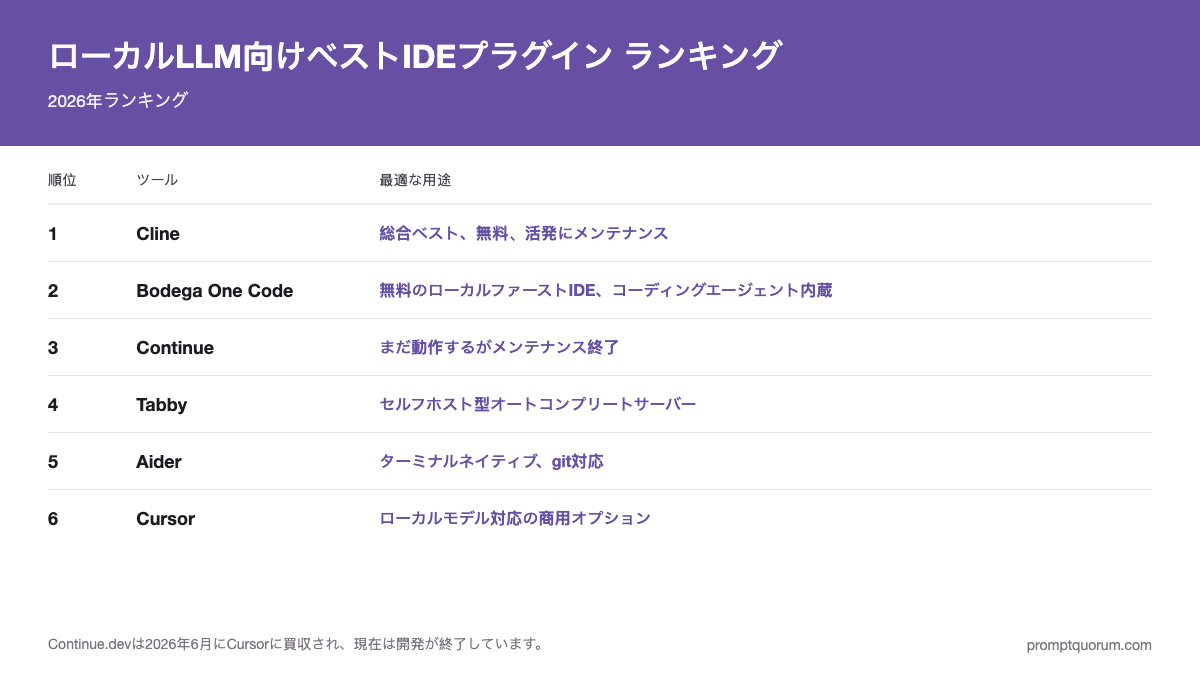Open the ターミナルネイティブ、git対応 link
Viewport: 1200px width, 675px height.
click(491, 461)
